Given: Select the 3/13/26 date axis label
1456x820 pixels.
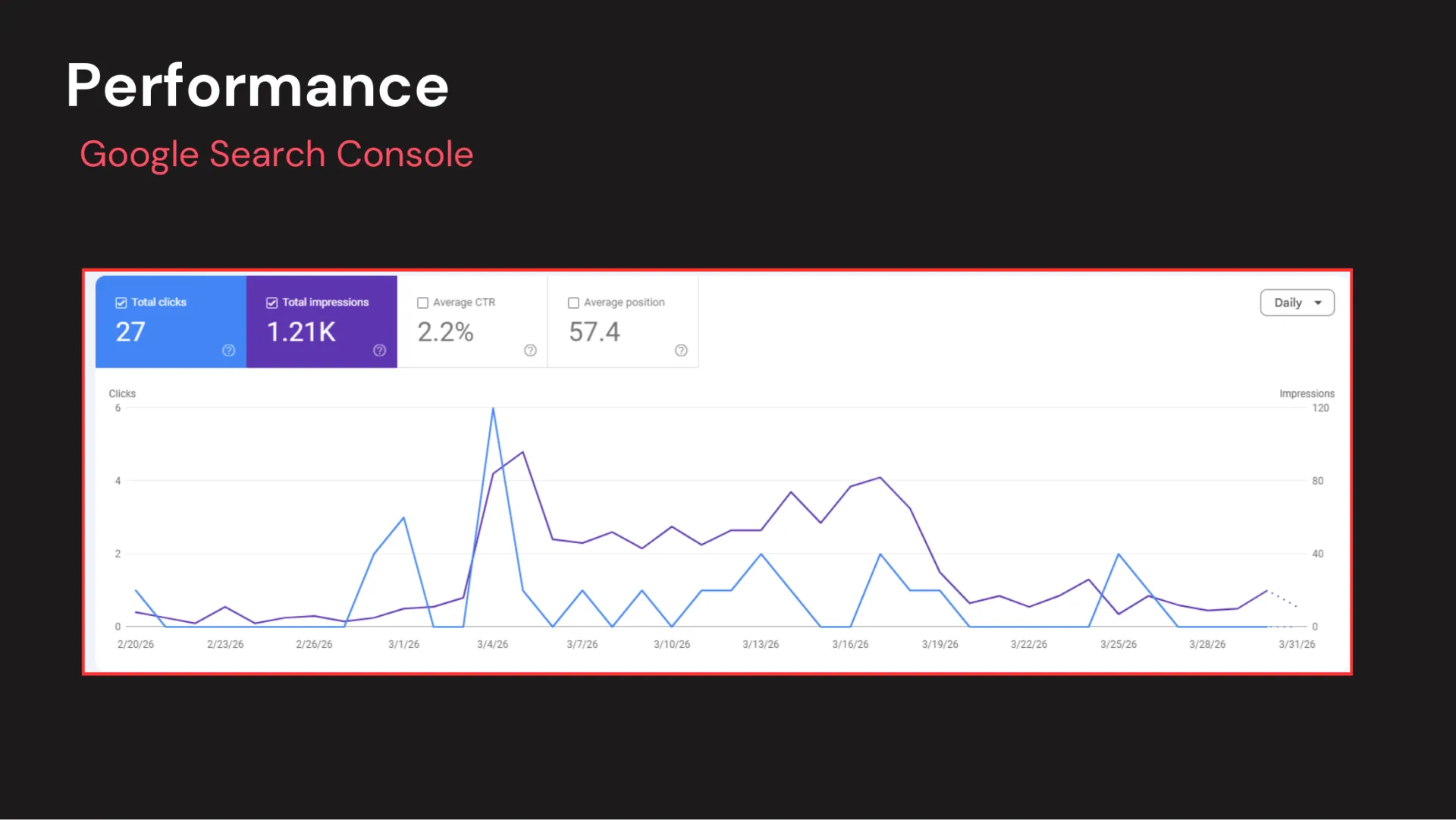Looking at the screenshot, I should pos(761,645).
